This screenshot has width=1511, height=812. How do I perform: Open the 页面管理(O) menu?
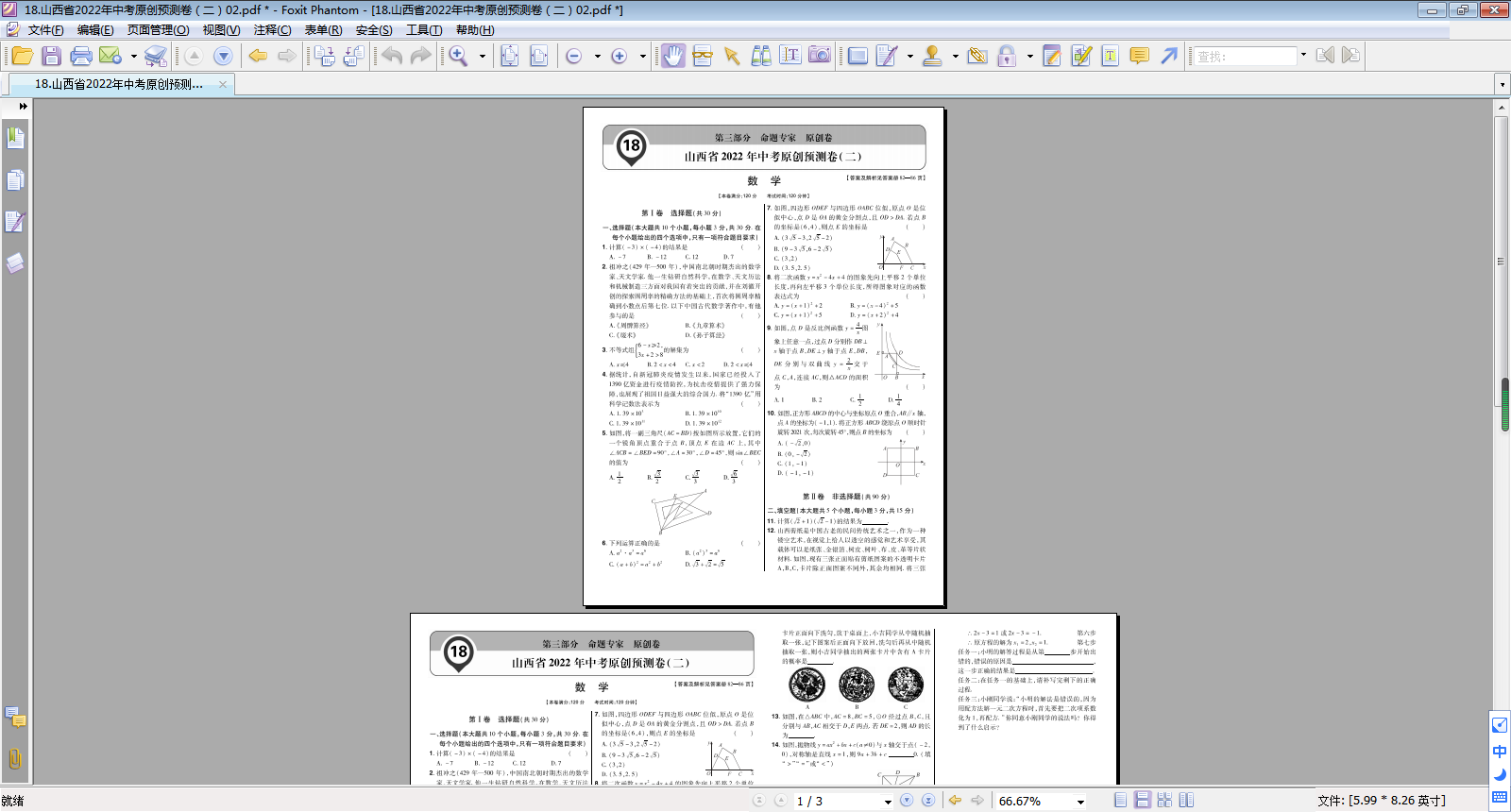[x=159, y=30]
